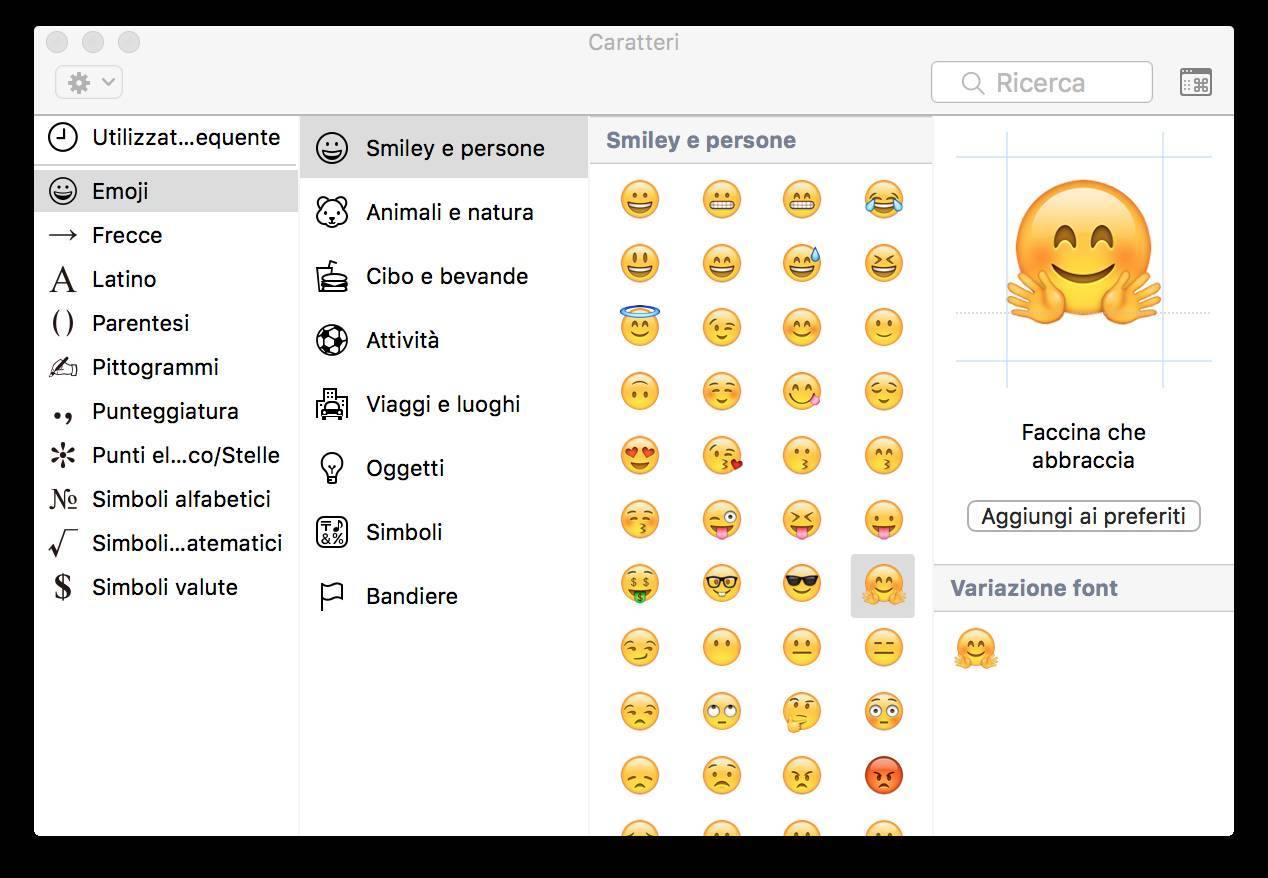This screenshot has height=878, width=1268.
Task: Select the disappointed face emoji
Action: click(x=640, y=775)
